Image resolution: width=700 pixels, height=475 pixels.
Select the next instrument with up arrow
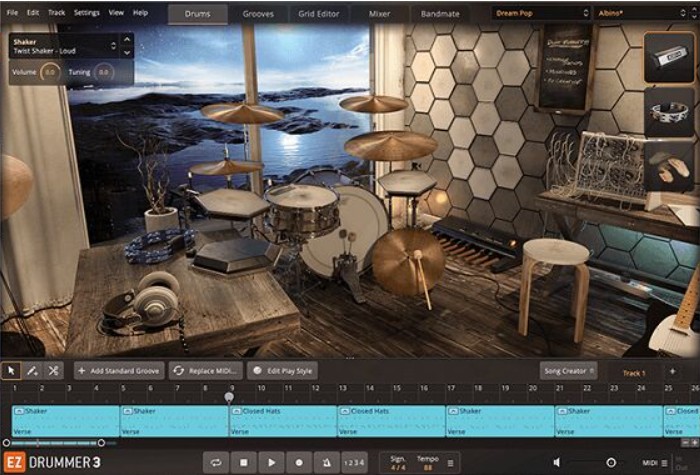[x=127, y=39]
